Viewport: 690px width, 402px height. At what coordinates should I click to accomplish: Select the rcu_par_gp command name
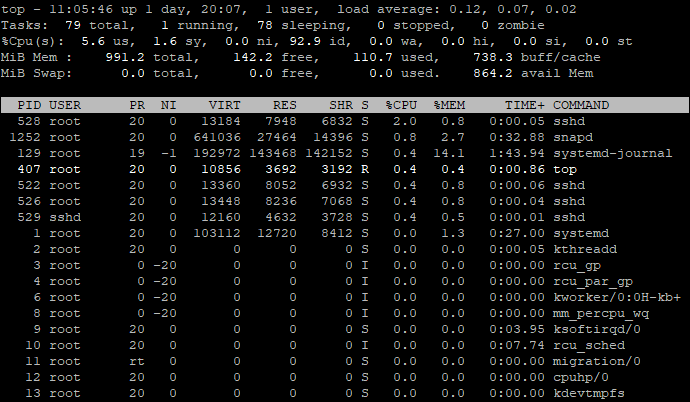coord(593,281)
